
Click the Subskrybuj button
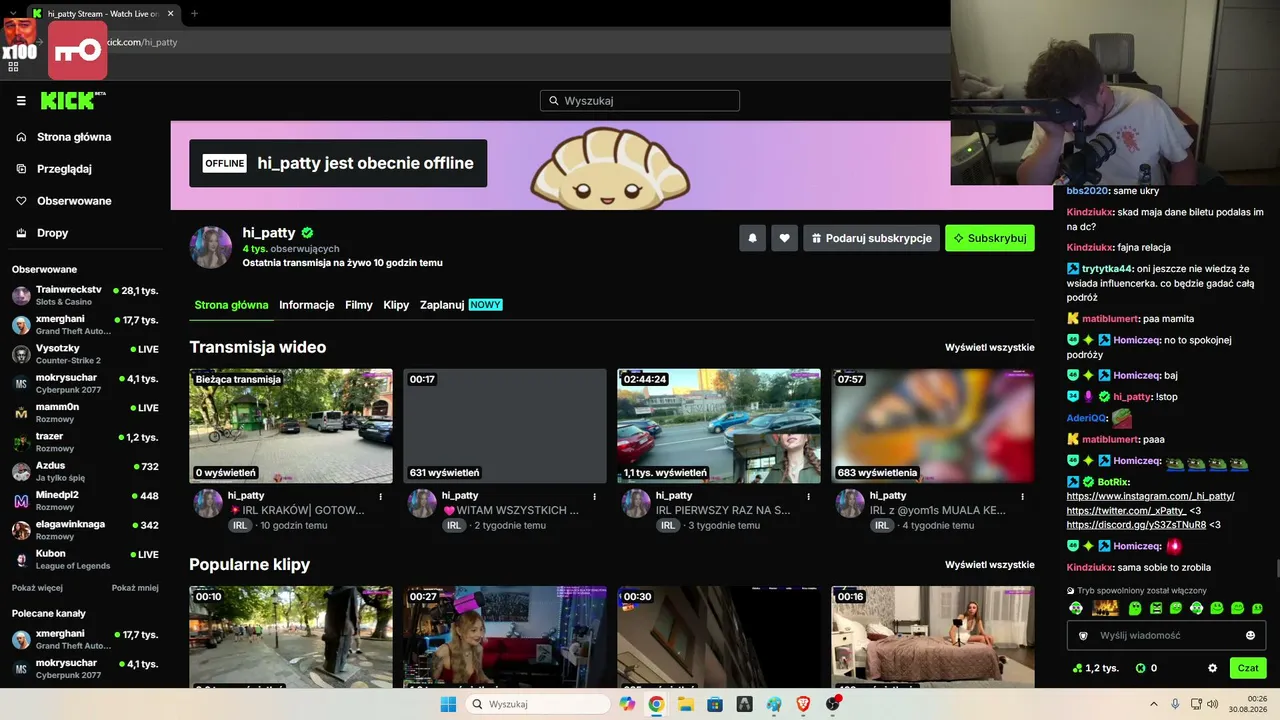pyautogui.click(x=990, y=238)
